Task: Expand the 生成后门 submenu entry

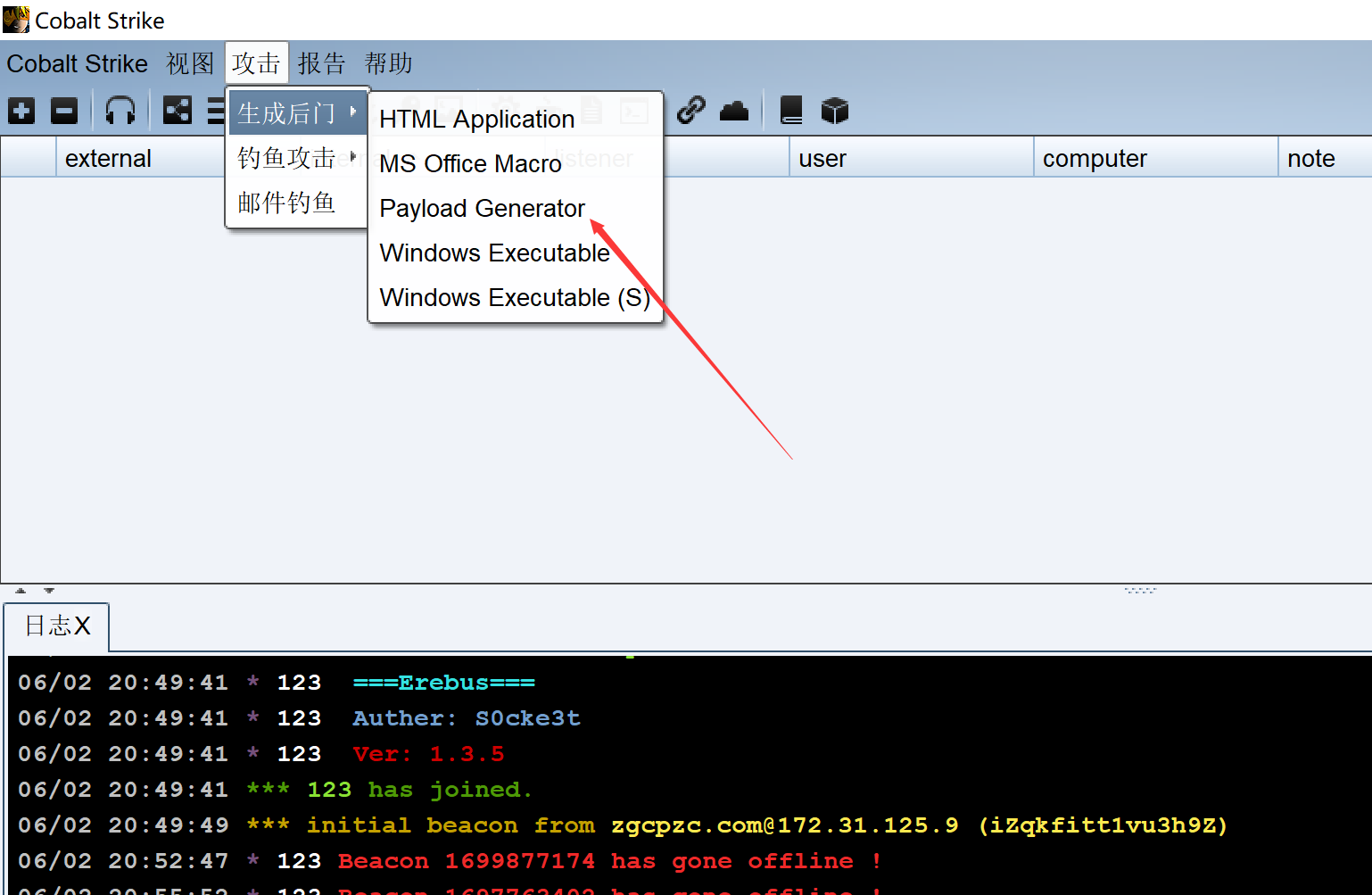Action: 298,112
